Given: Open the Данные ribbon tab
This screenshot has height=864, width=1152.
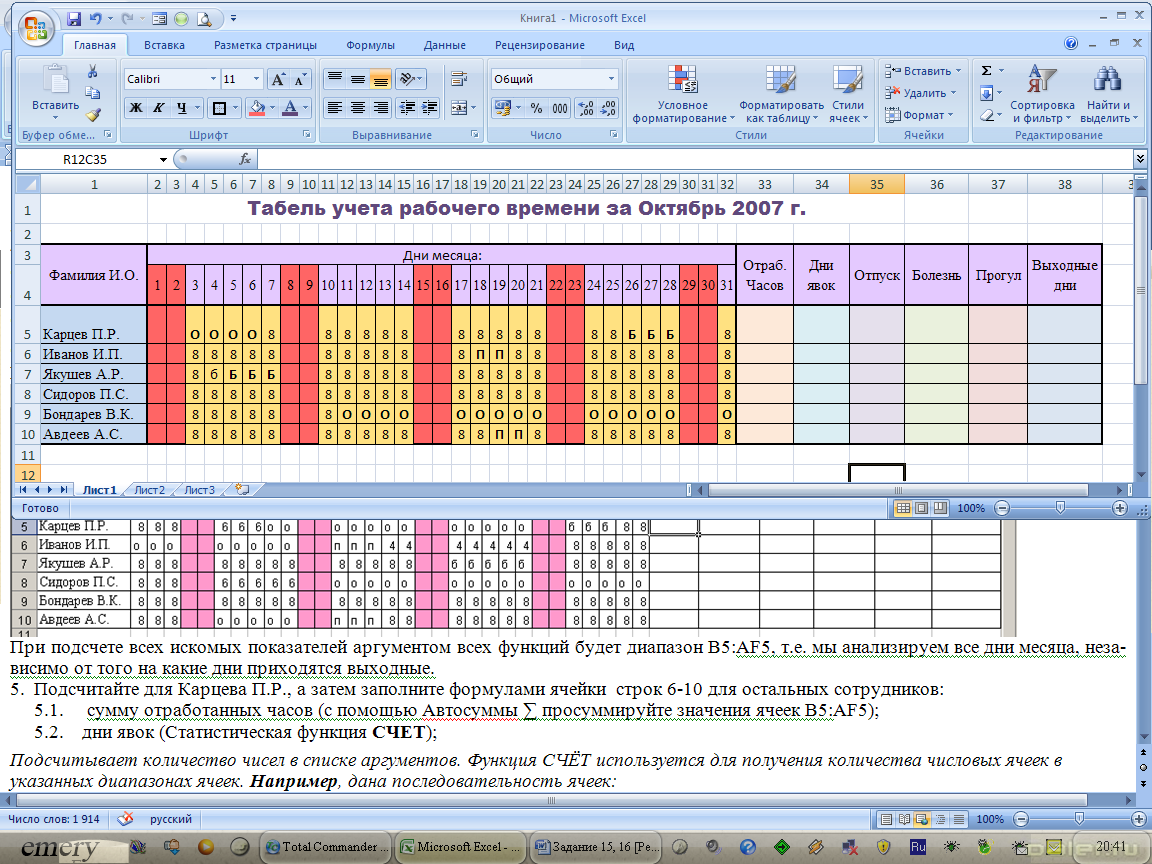Looking at the screenshot, I should pos(444,45).
